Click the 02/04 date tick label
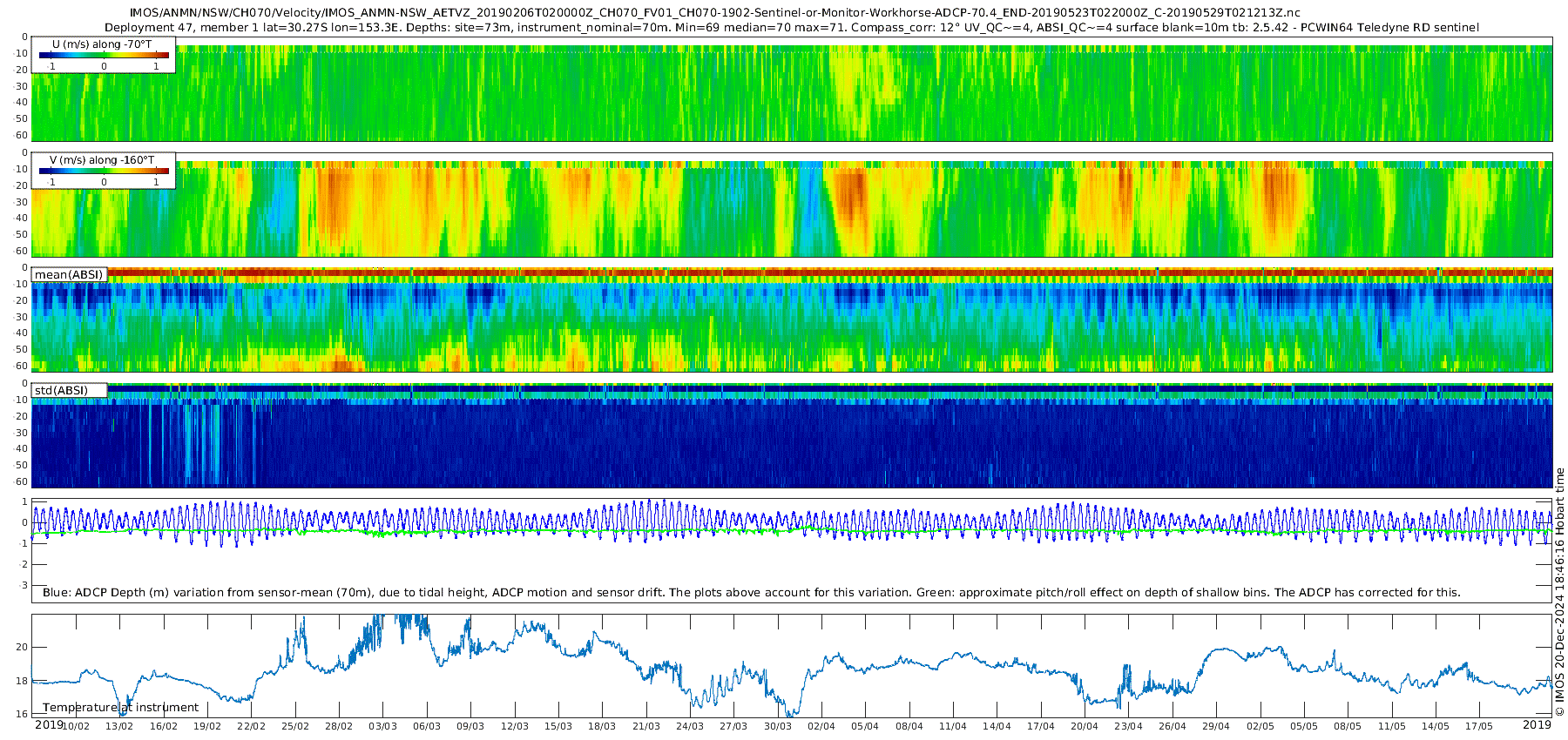The image size is (1568, 740). pos(821,726)
